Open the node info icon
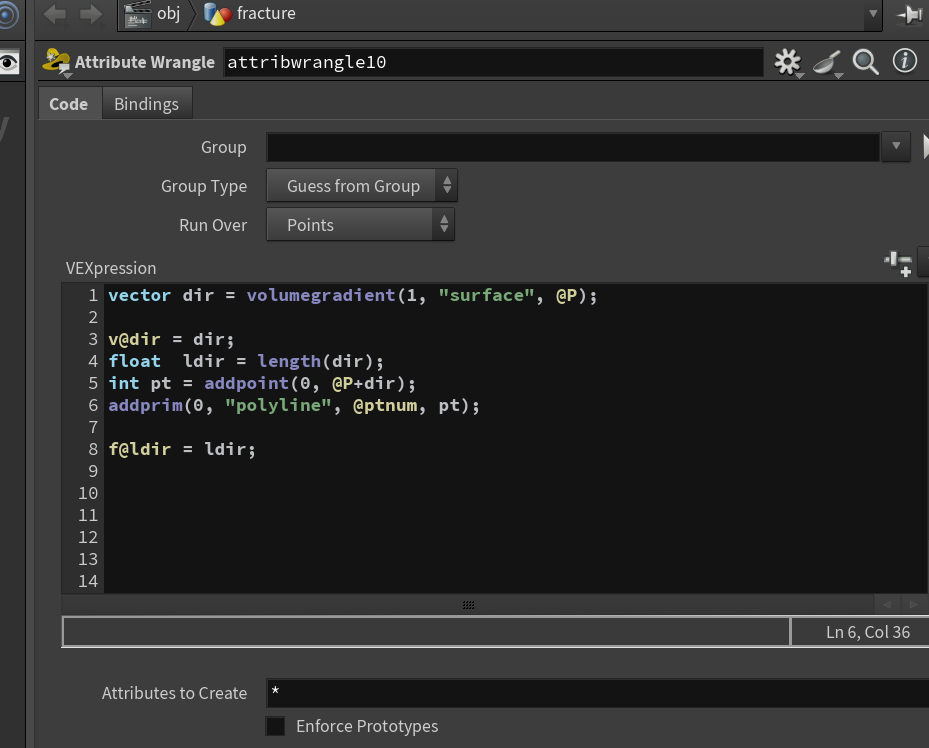Screen dimensions: 929x748 (904, 60)
